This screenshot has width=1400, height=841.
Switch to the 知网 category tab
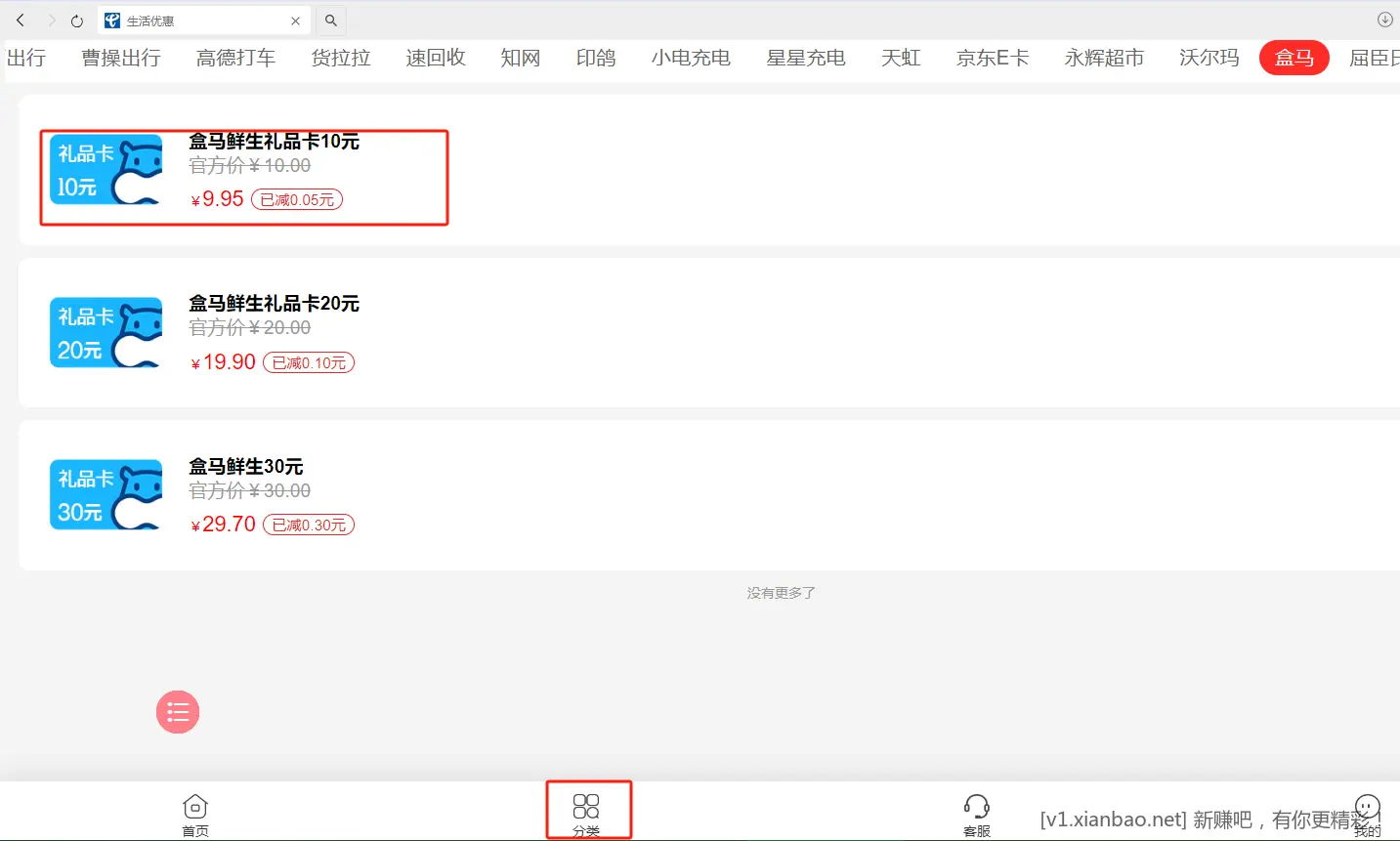click(521, 58)
